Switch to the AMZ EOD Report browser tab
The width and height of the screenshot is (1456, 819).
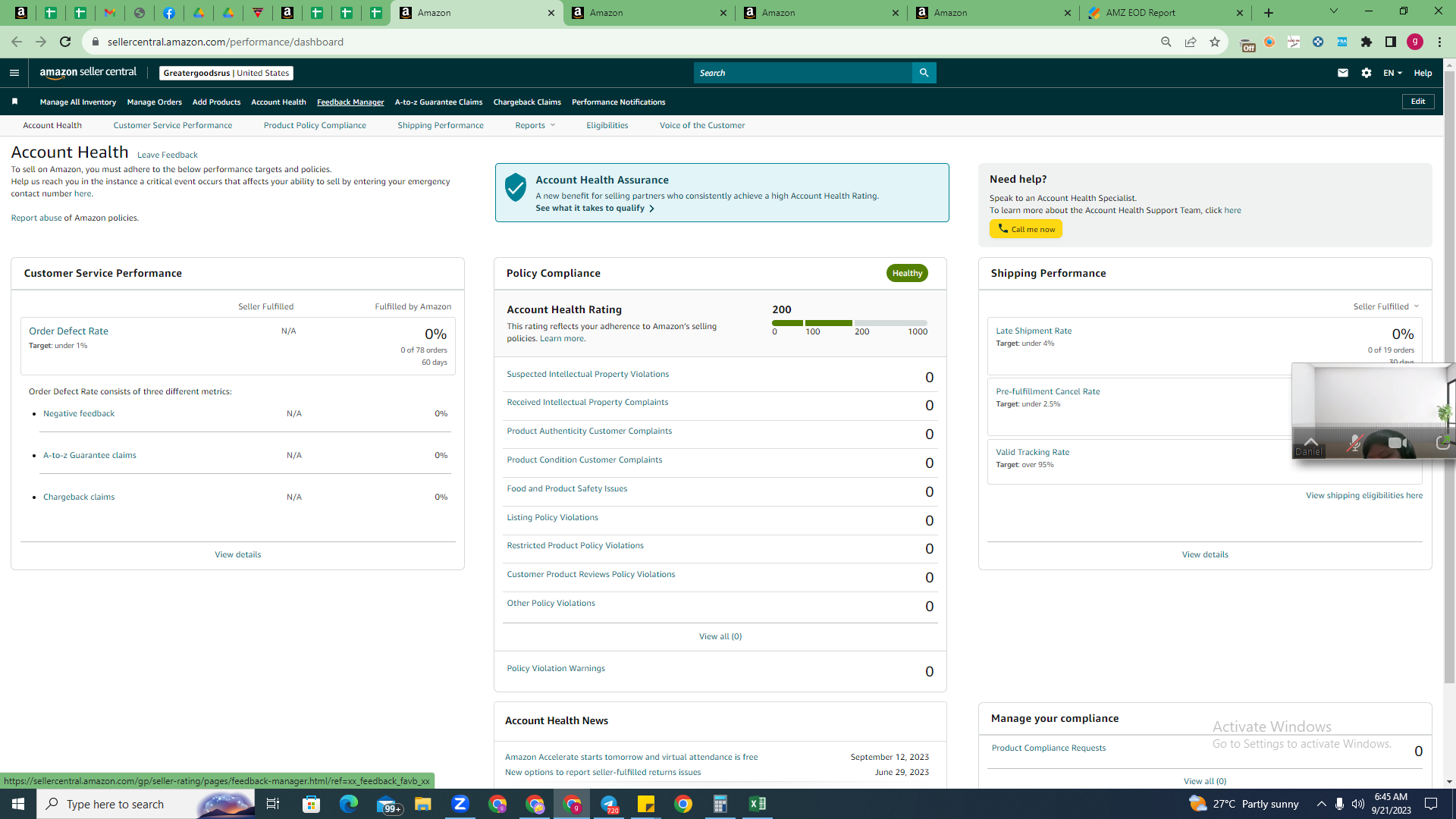[1166, 13]
